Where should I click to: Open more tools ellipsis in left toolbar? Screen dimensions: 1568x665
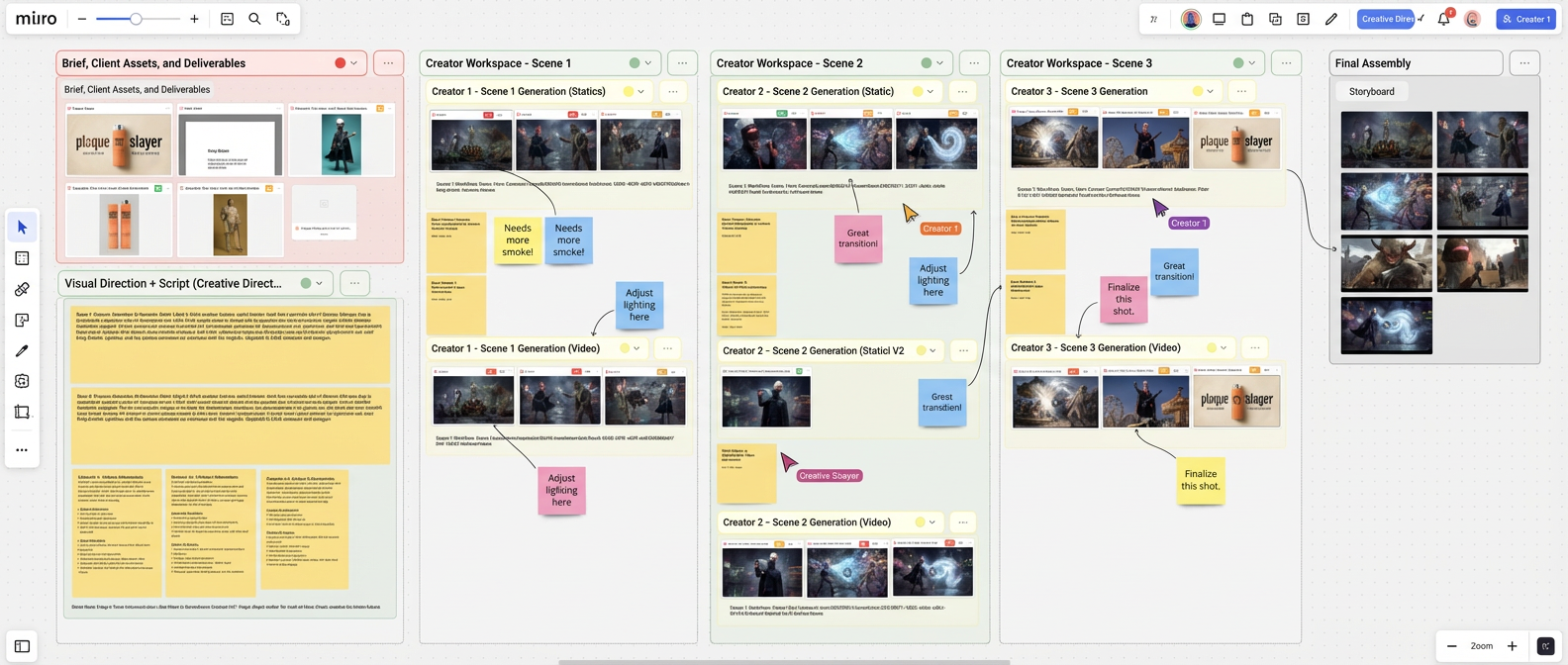click(22, 450)
